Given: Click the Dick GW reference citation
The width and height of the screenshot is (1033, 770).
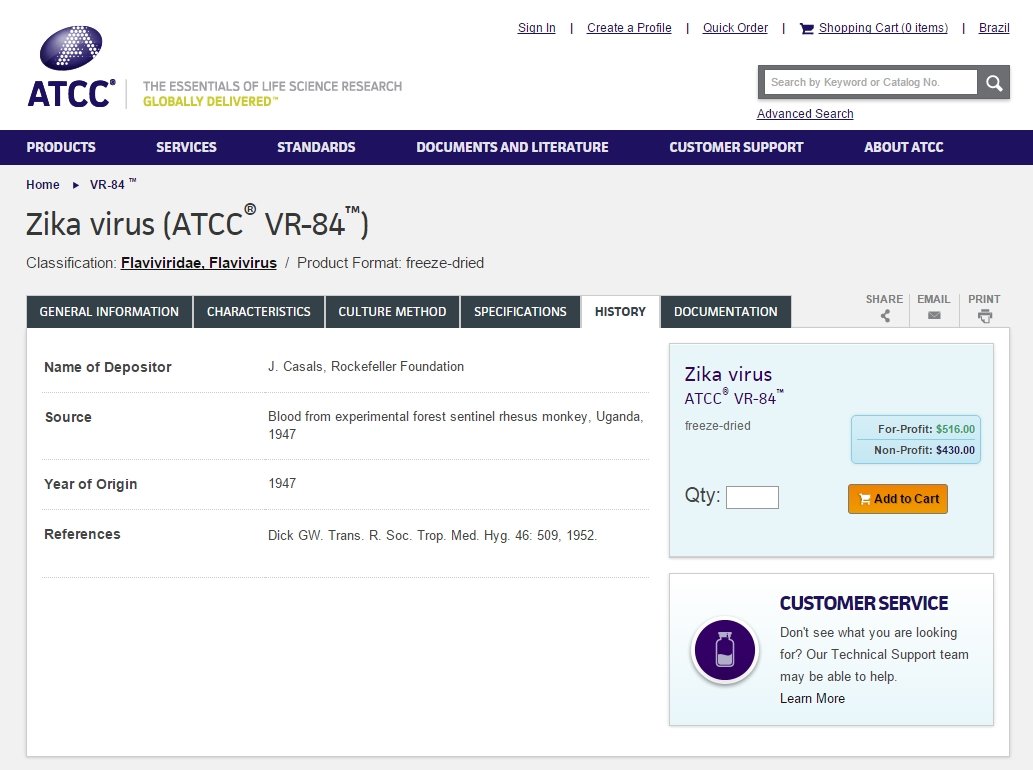Looking at the screenshot, I should (432, 536).
